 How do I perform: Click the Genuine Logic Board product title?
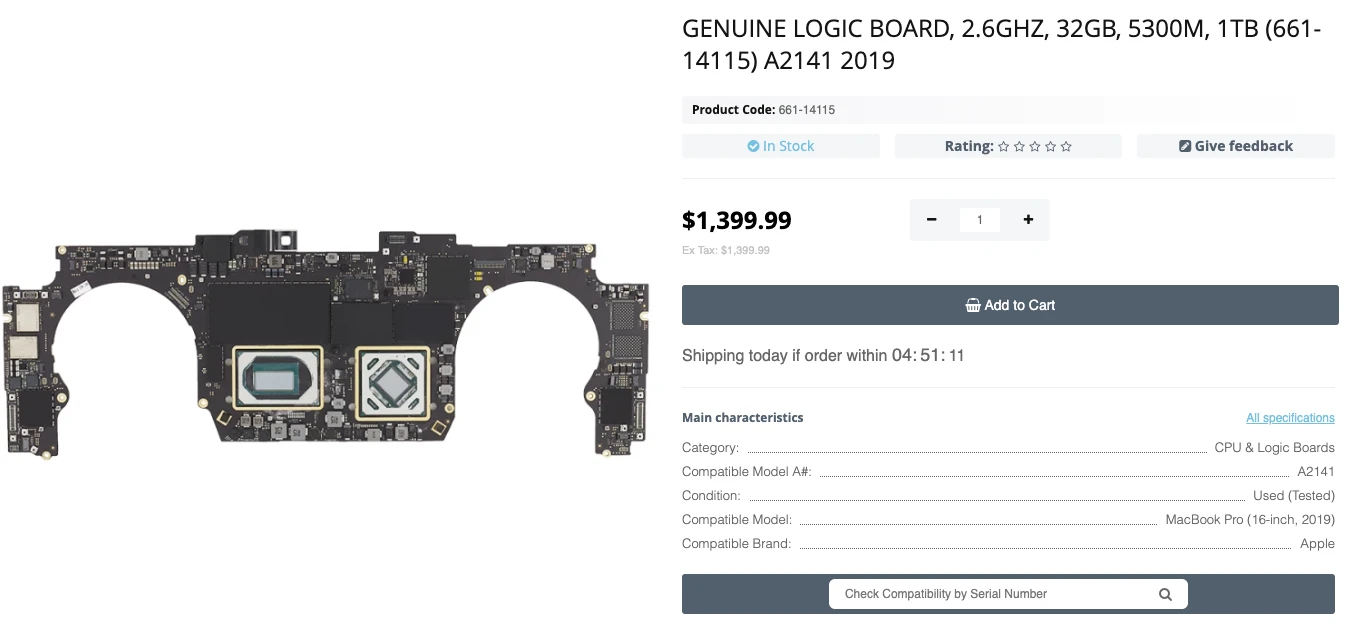(1002, 45)
